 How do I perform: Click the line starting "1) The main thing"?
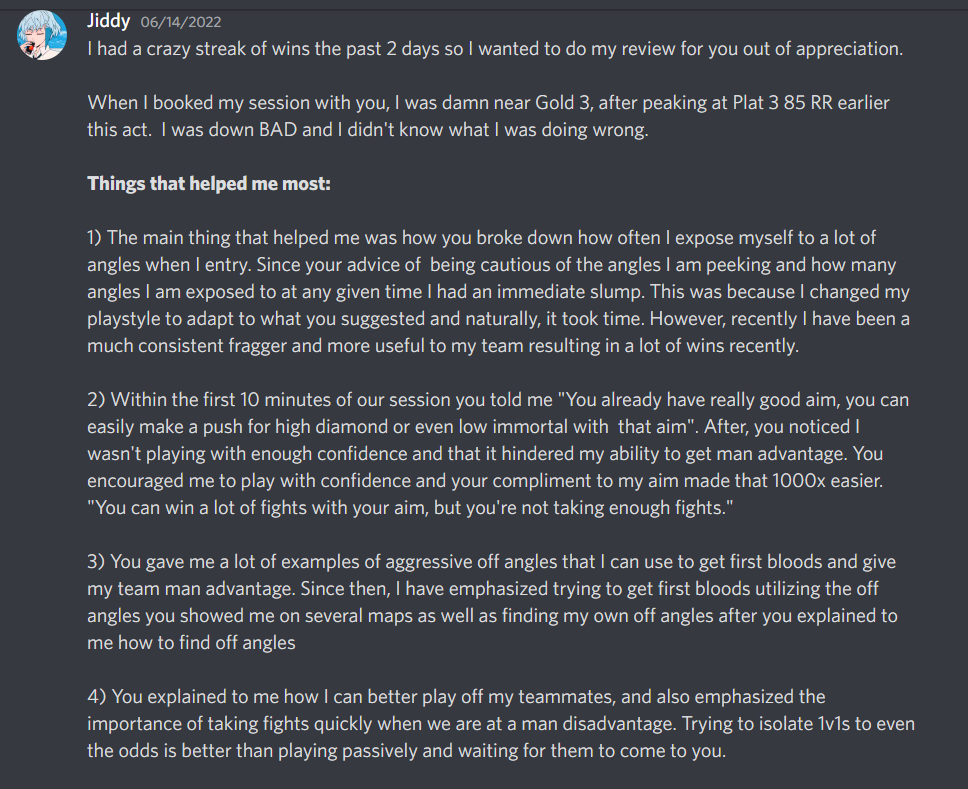[x=482, y=238]
